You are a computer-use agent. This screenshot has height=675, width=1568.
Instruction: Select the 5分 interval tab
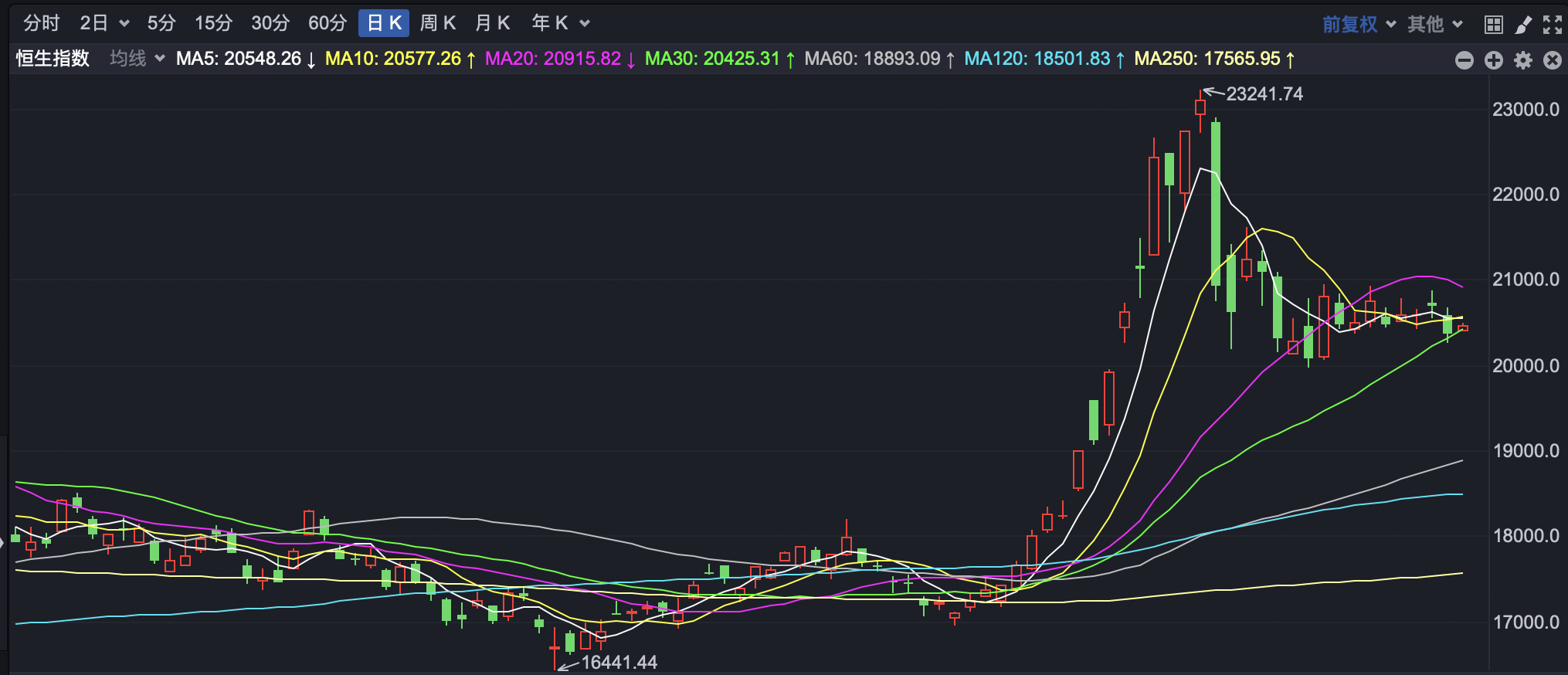click(161, 23)
